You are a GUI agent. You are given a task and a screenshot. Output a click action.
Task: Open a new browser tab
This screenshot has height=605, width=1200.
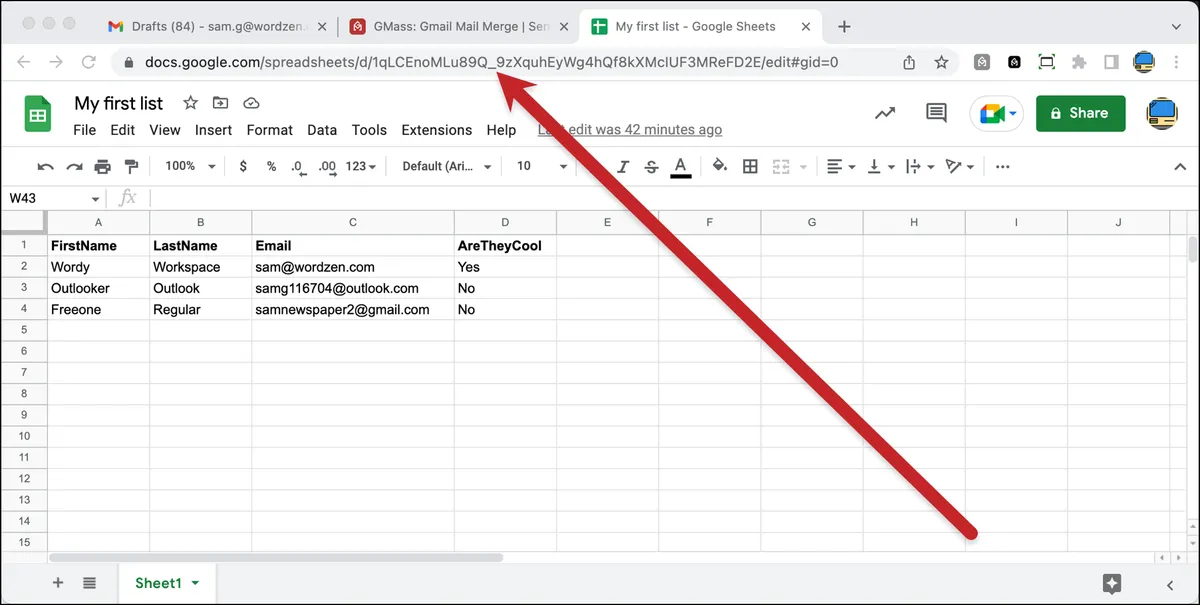point(844,27)
